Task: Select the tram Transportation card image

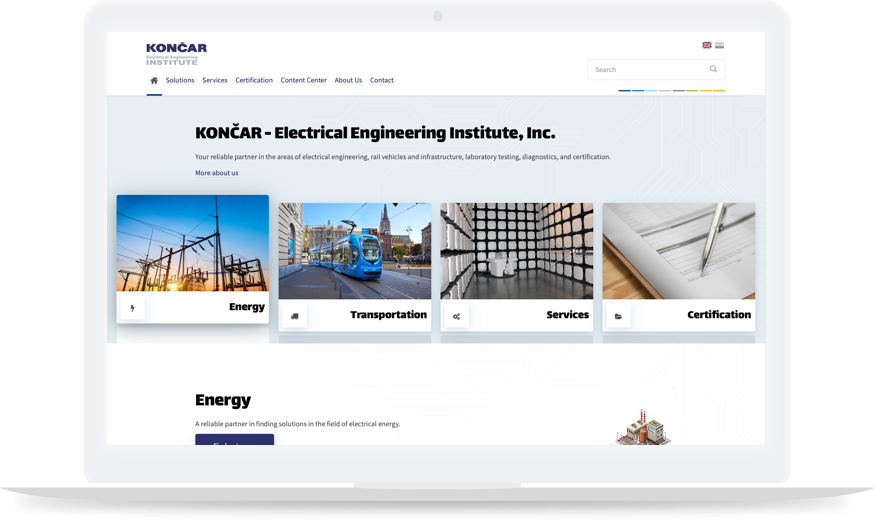Action: 355,251
